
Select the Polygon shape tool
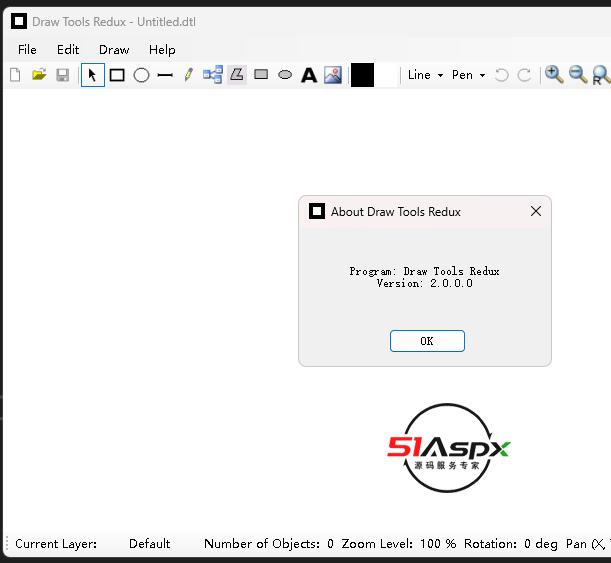tap(237, 74)
